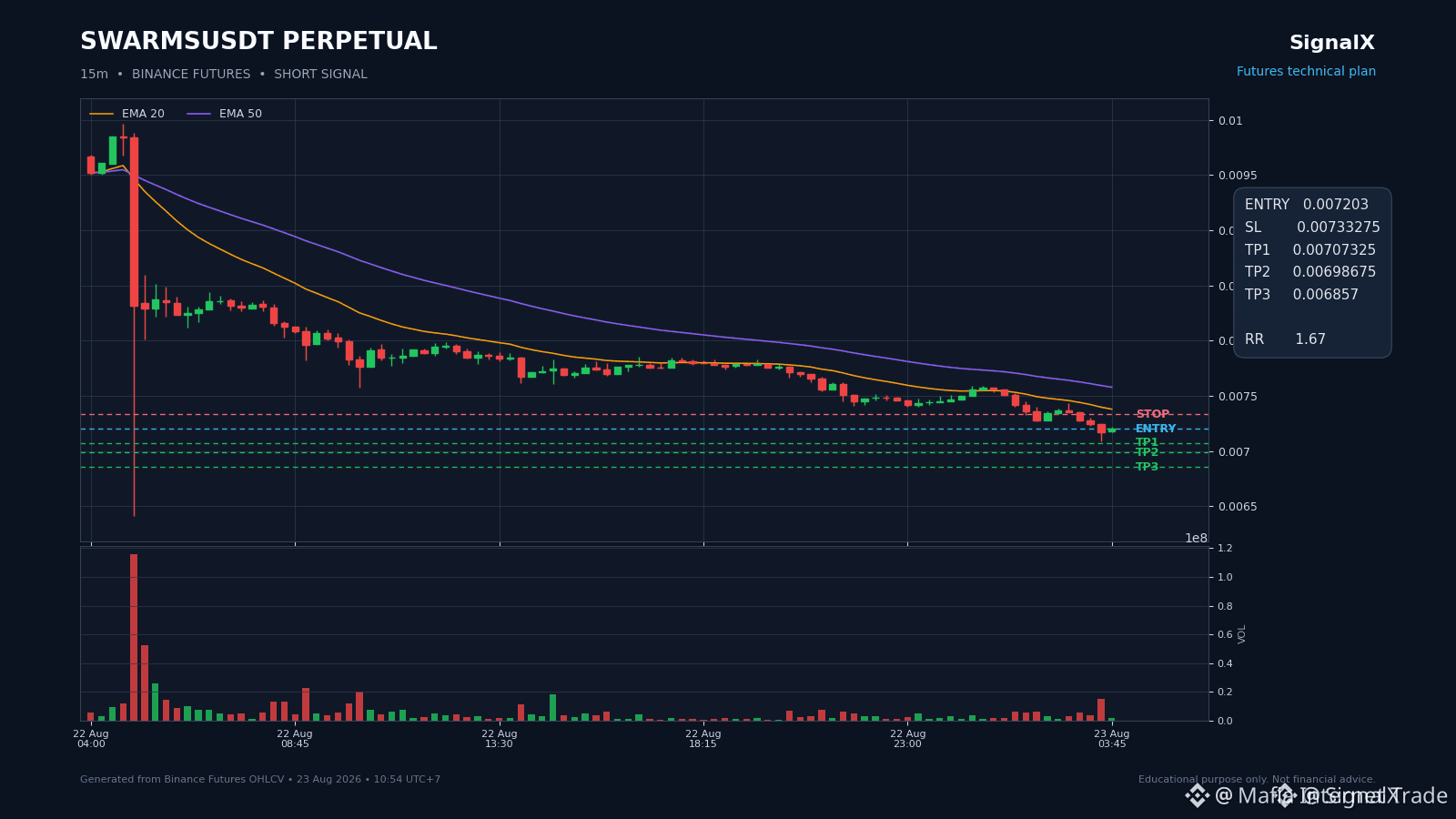
Task: Click the green TP1 line label on the chart
Action: click(x=1147, y=442)
